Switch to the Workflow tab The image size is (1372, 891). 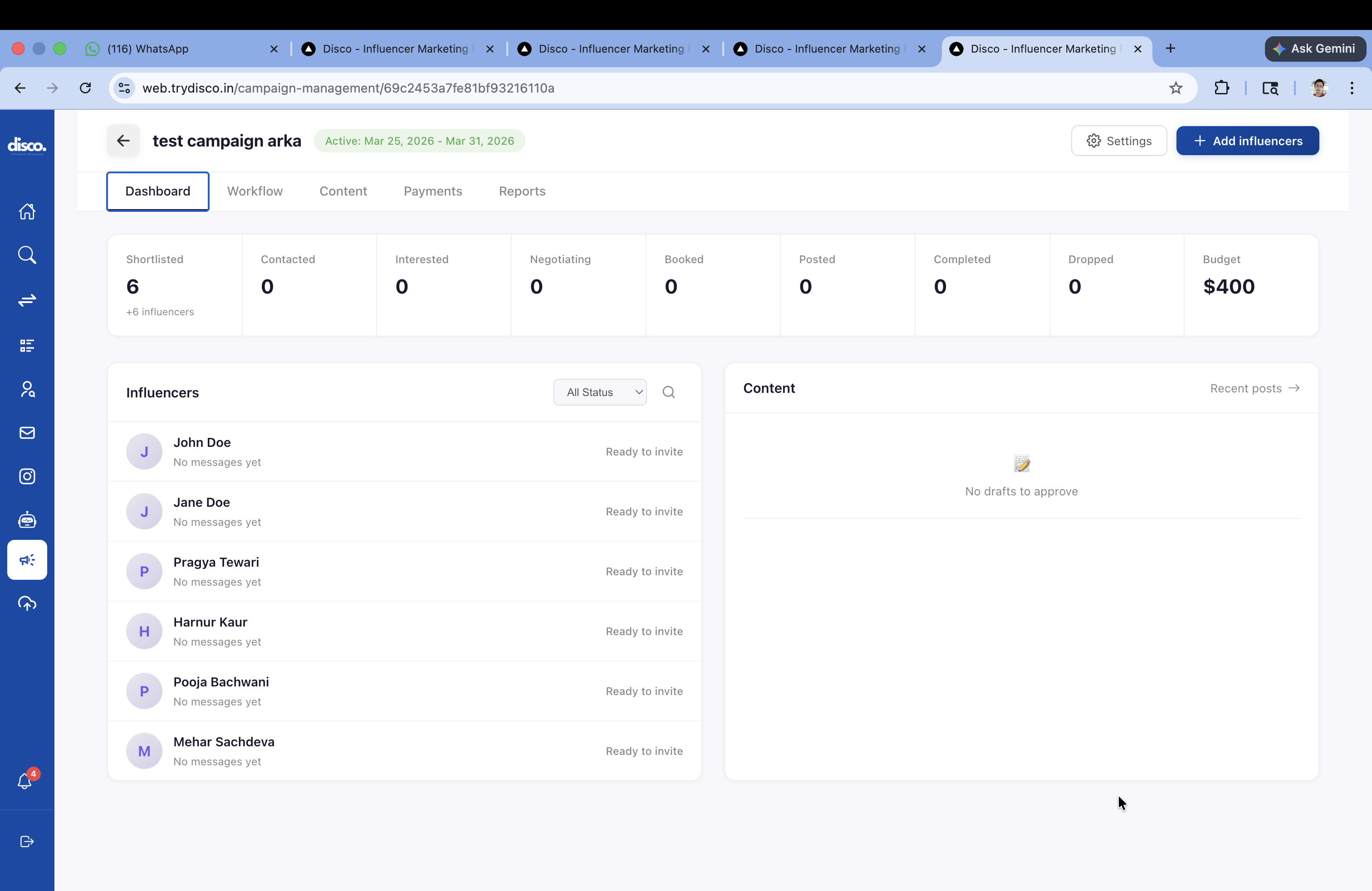click(255, 191)
